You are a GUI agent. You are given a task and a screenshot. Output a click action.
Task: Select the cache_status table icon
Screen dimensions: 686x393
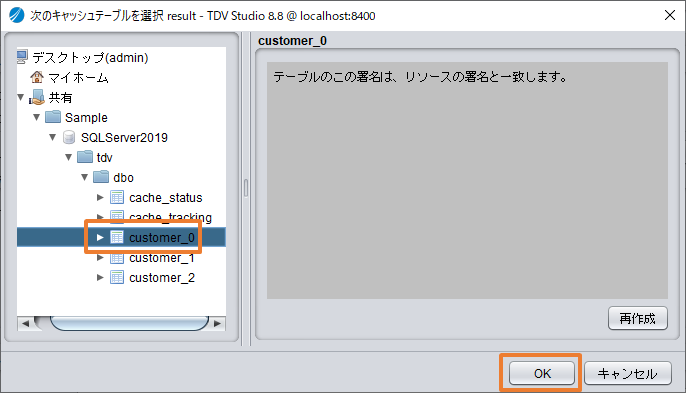pyautogui.click(x=117, y=197)
